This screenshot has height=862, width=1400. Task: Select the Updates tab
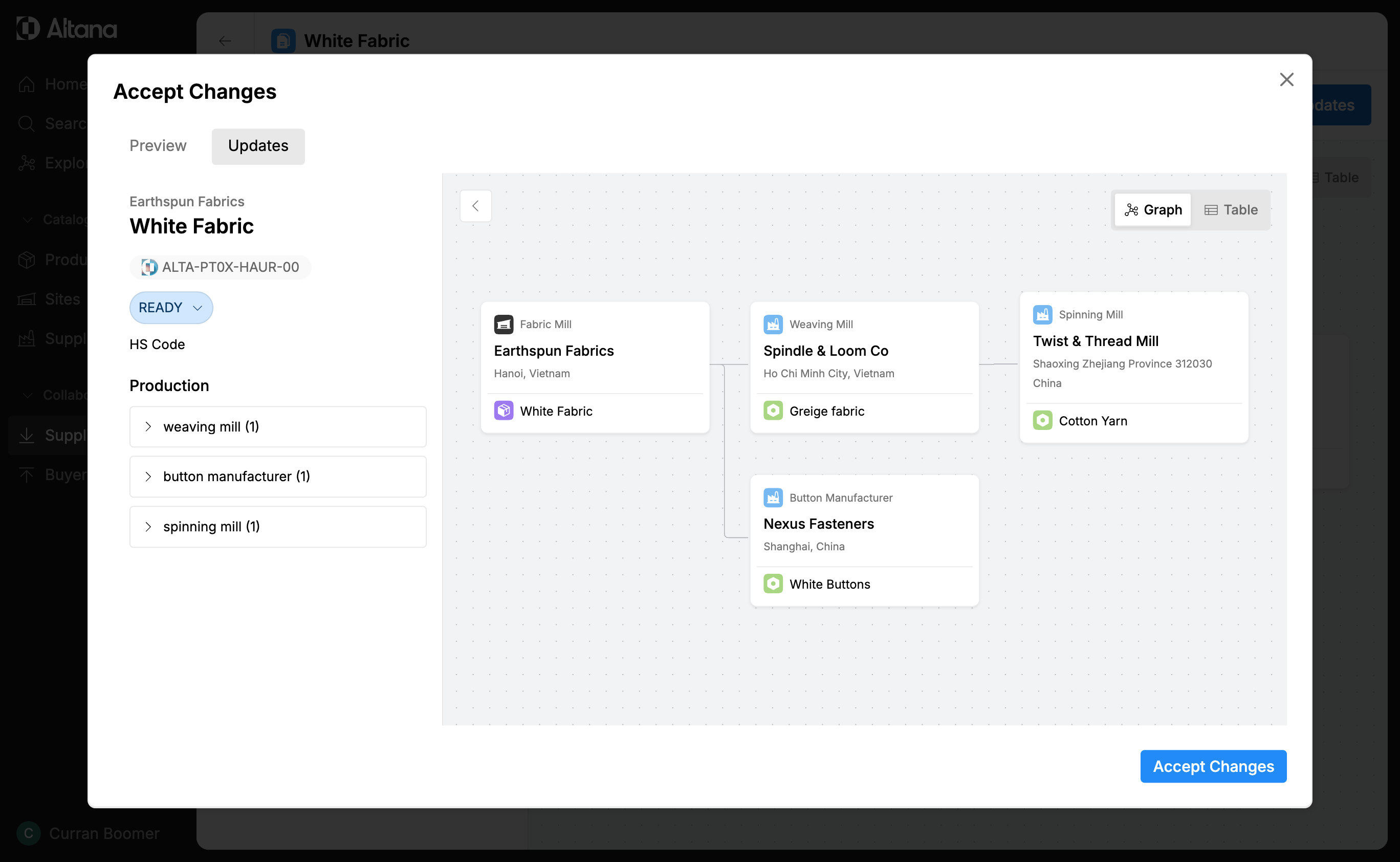tap(258, 146)
